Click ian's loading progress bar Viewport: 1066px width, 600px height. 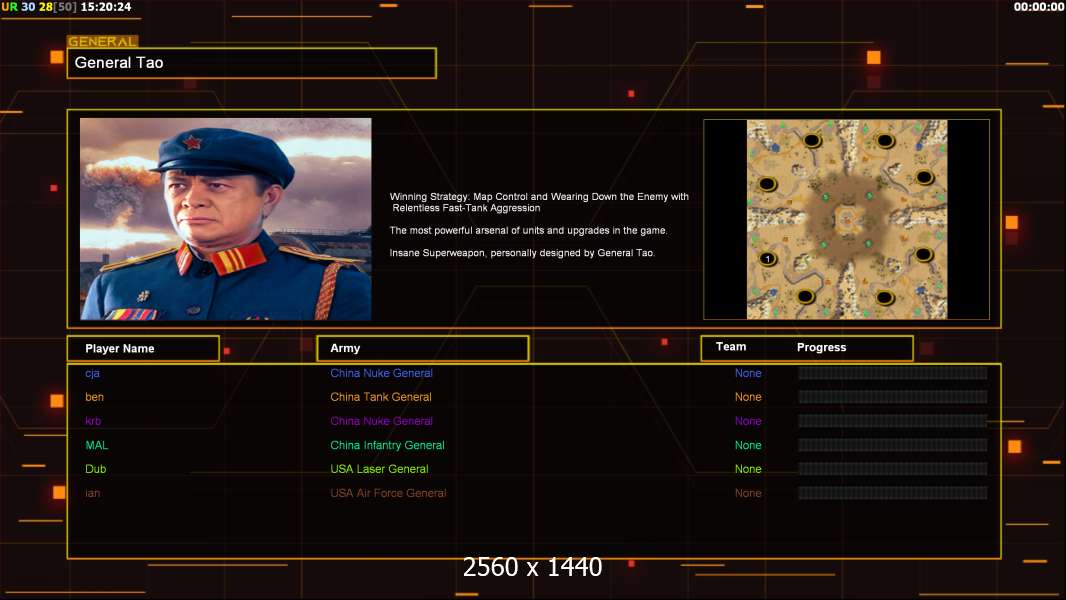click(x=893, y=493)
